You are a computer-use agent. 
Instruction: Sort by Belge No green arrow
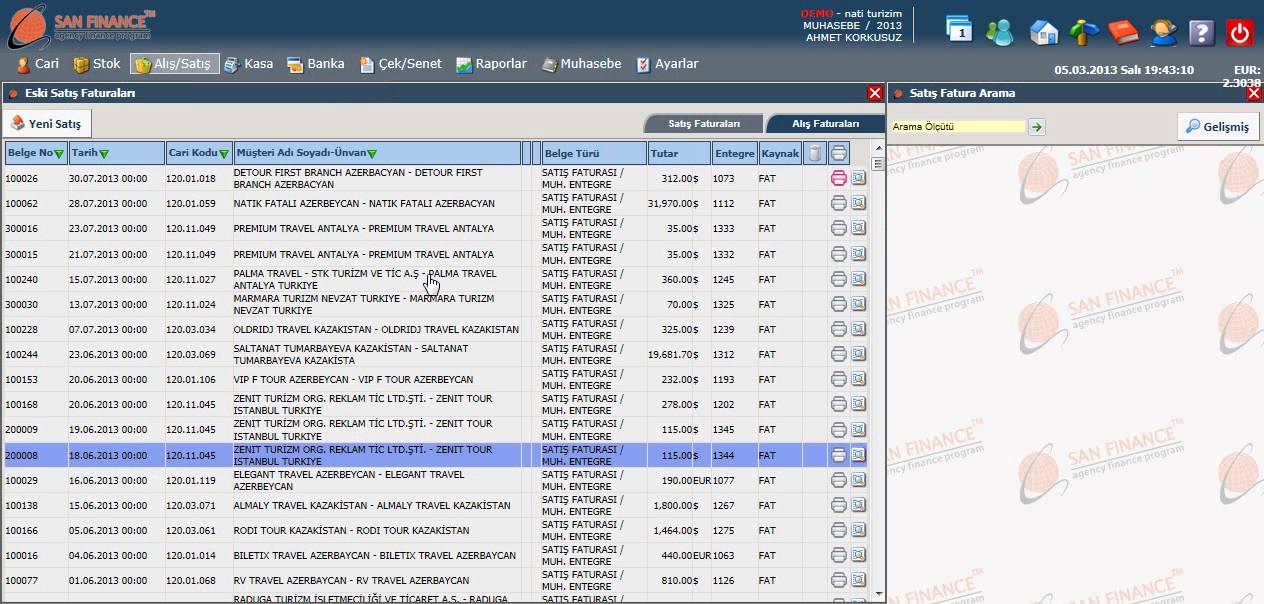[x=59, y=154]
